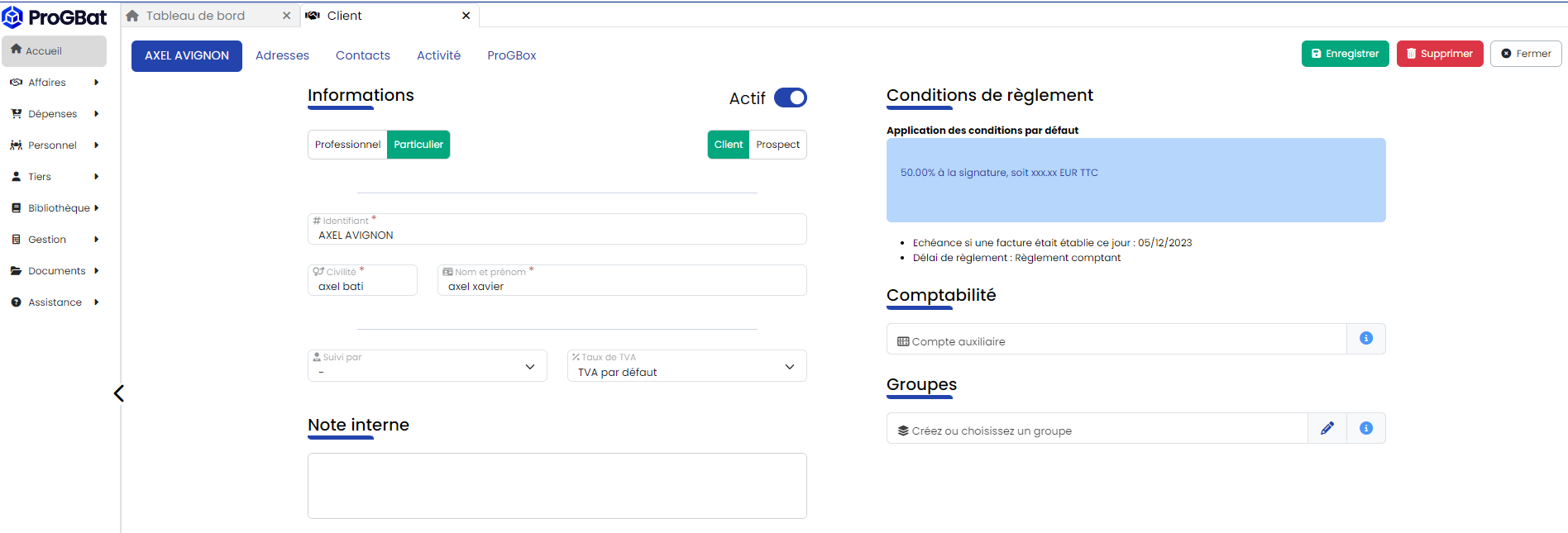Select the Professionnel option

(x=347, y=145)
